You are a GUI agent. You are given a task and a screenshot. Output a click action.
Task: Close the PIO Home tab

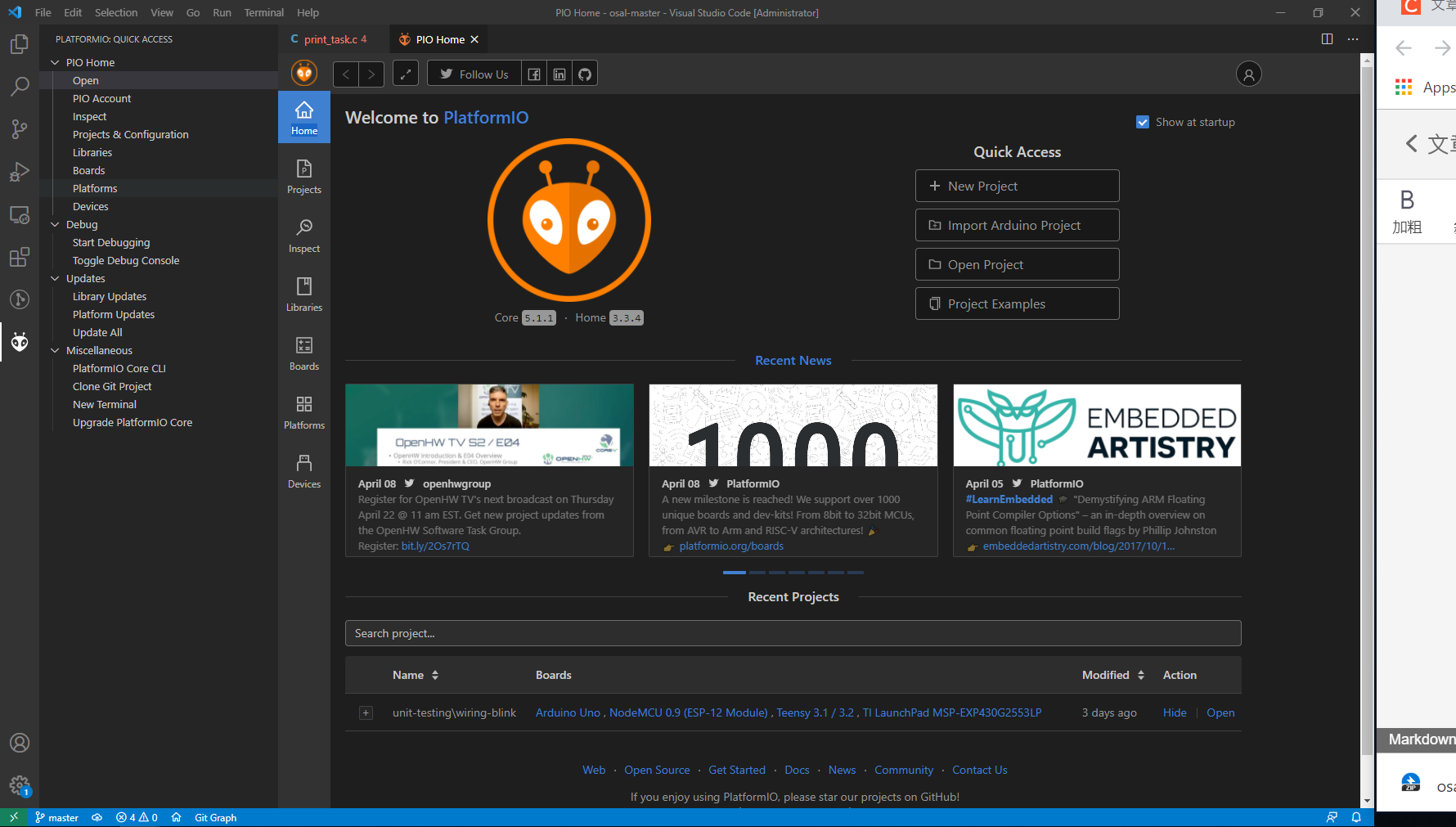(474, 39)
